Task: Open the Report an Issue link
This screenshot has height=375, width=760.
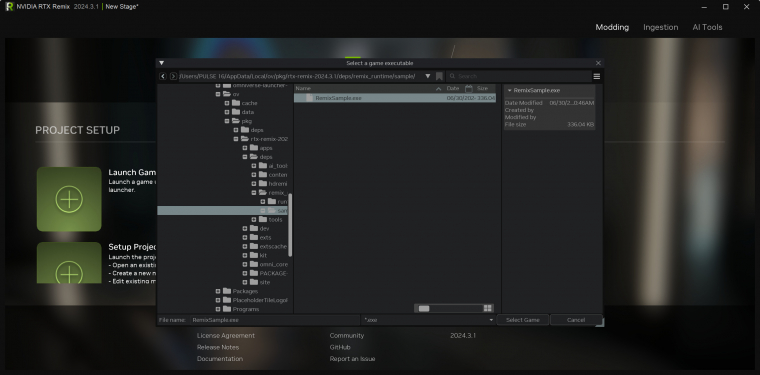Action: [x=352, y=359]
